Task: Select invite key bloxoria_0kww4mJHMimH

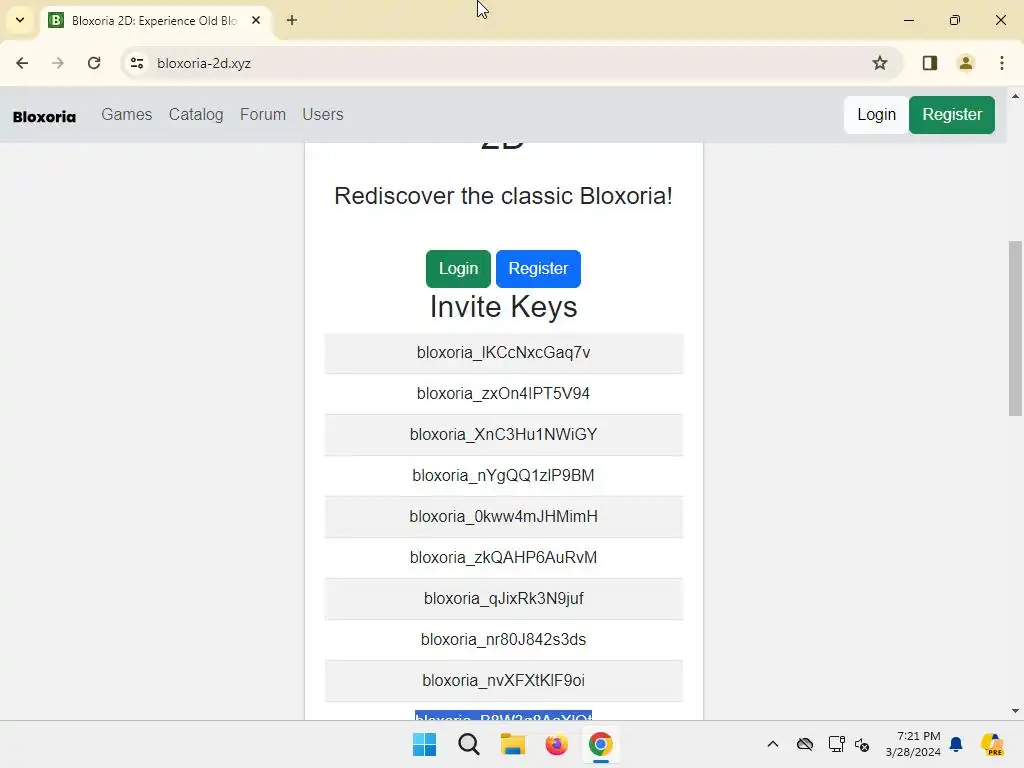Action: tap(504, 517)
